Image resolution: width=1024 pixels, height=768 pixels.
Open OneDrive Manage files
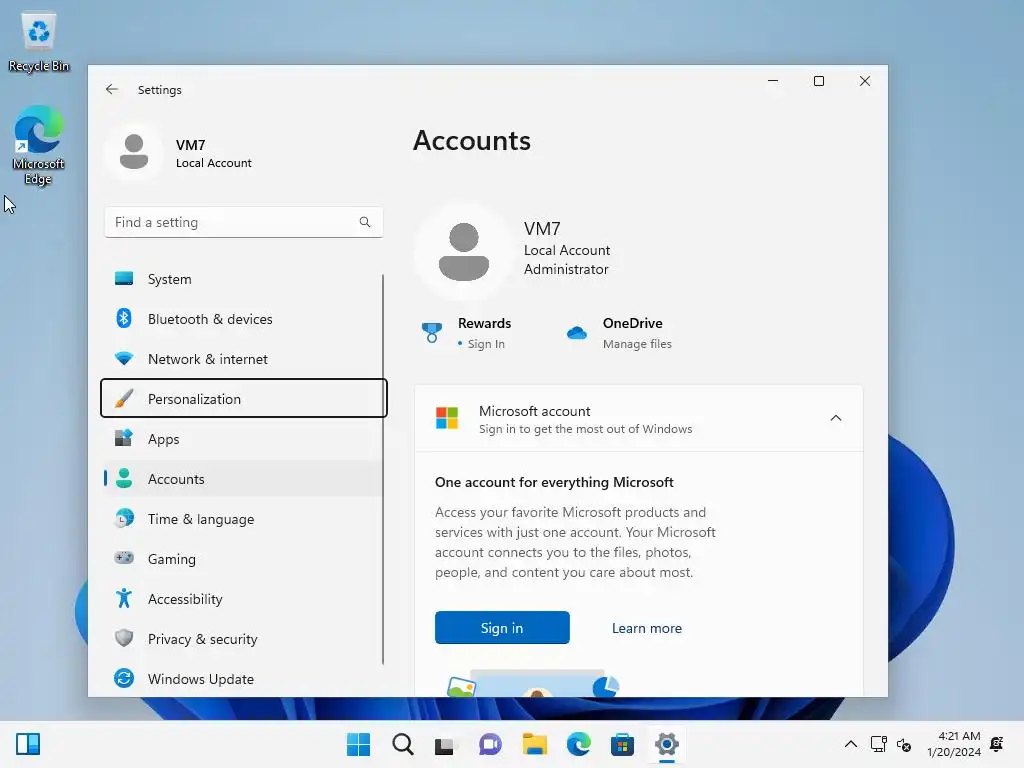(637, 344)
